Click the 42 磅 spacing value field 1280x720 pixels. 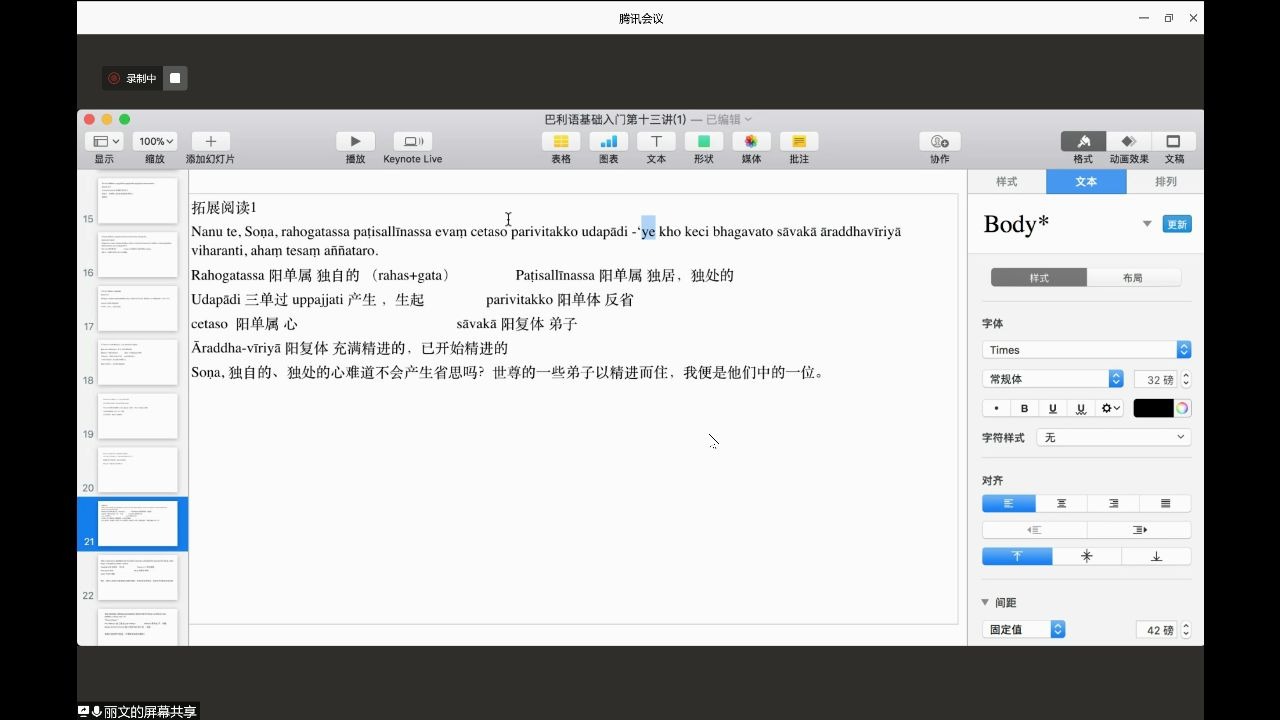(1156, 630)
